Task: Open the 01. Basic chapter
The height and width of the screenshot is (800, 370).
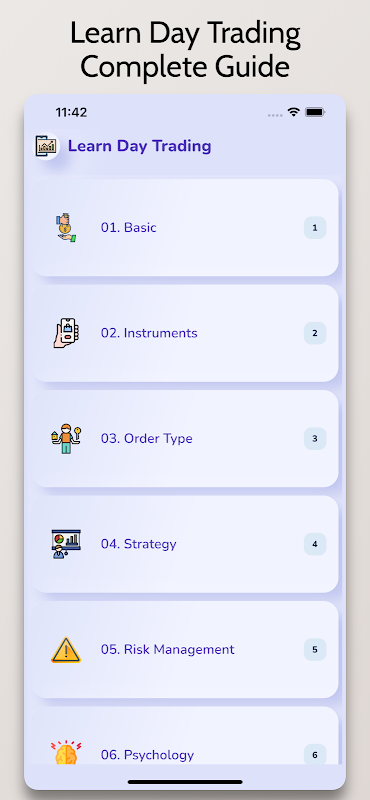Action: point(185,228)
